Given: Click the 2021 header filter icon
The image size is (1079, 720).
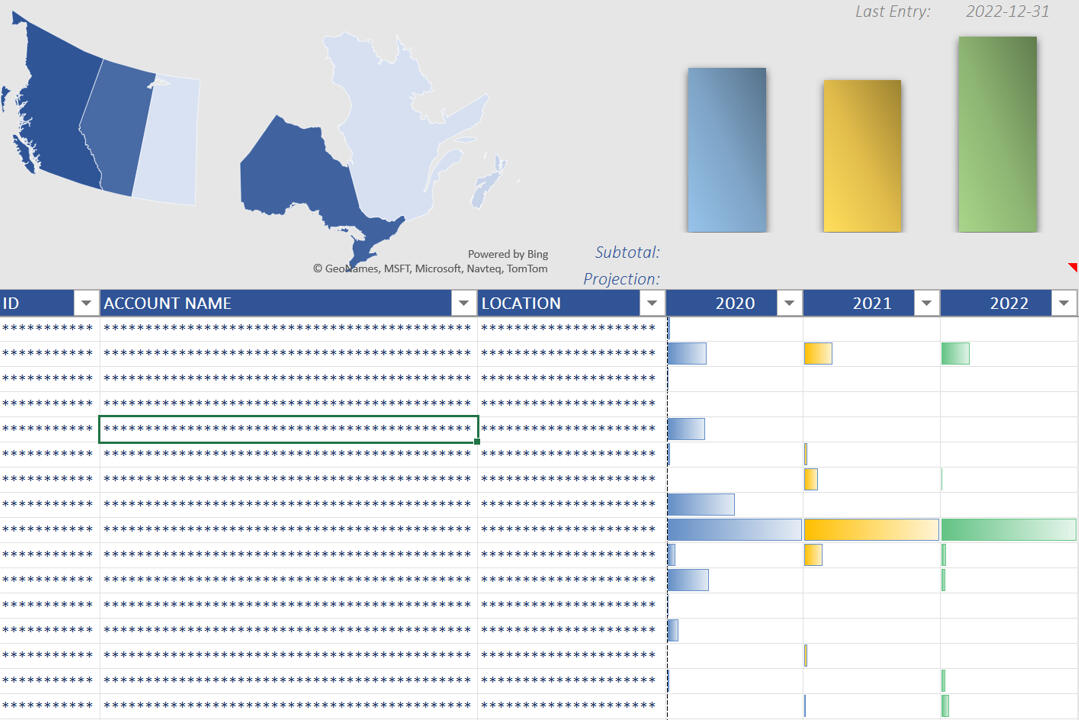Looking at the screenshot, I should click(925, 303).
